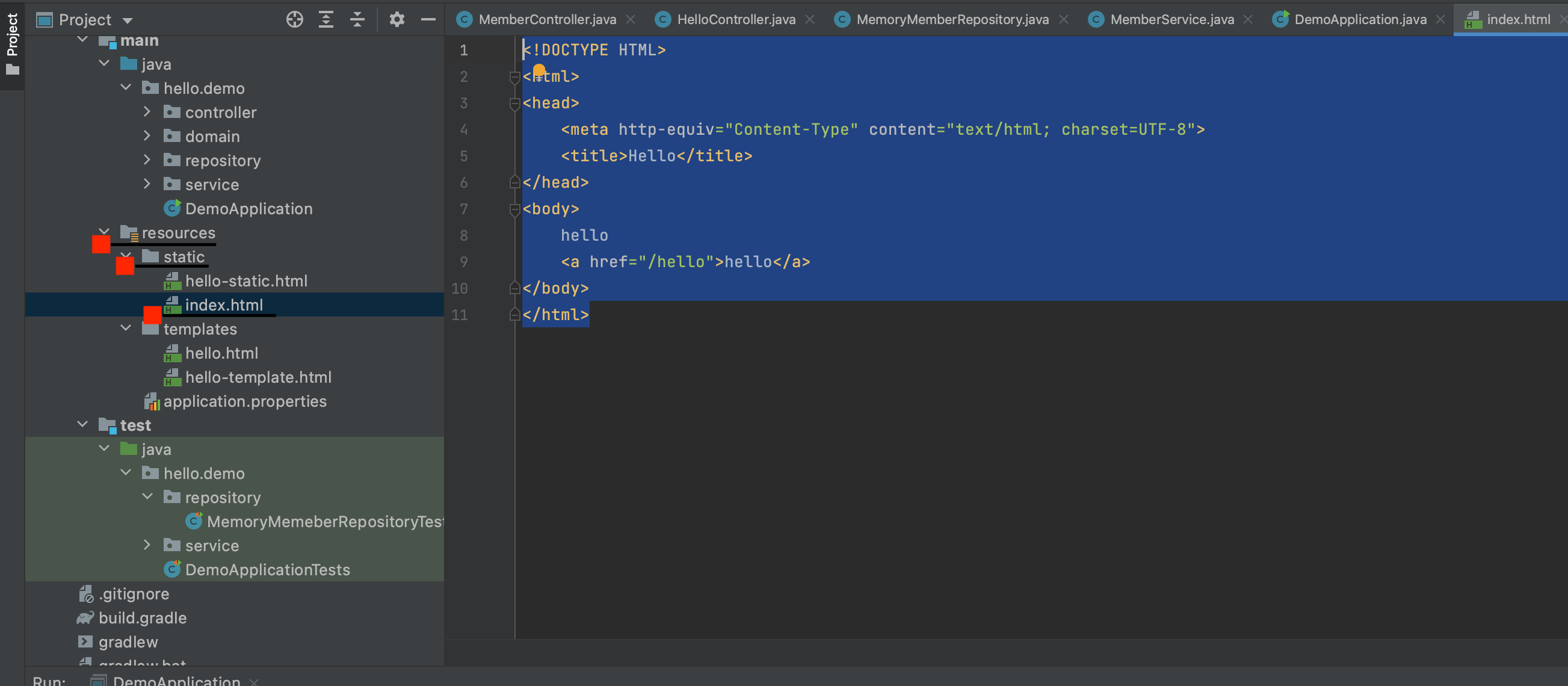Open the build.gradle file
The width and height of the screenshot is (1568, 686).
click(x=143, y=618)
